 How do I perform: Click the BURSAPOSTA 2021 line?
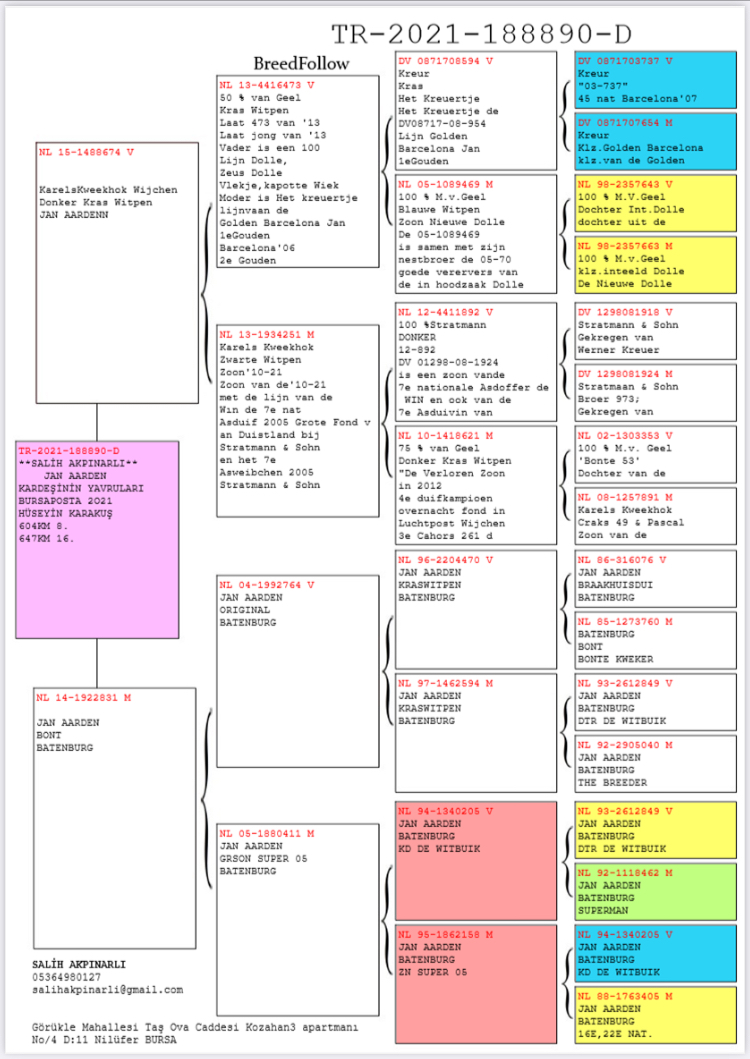(x=66, y=501)
